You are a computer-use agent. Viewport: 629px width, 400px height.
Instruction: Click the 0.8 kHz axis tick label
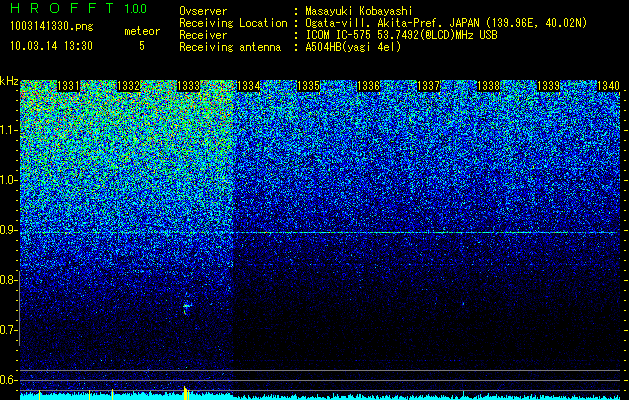[8, 280]
